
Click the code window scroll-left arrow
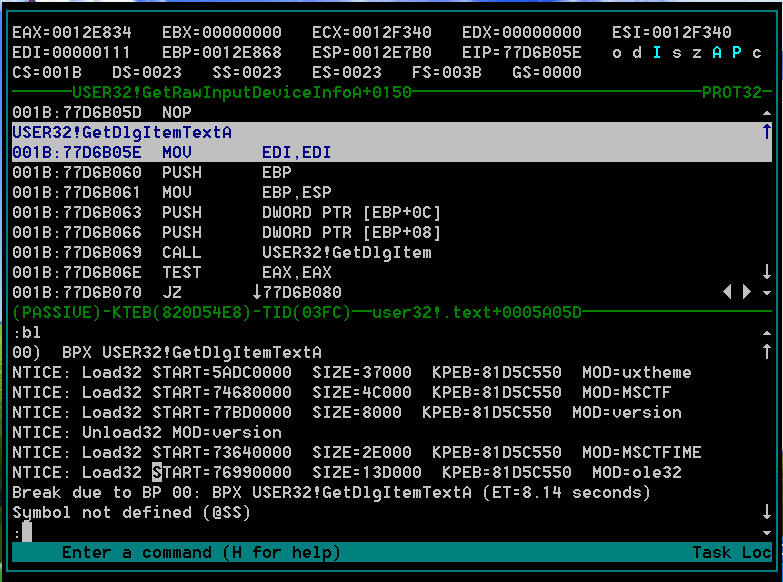tap(727, 291)
